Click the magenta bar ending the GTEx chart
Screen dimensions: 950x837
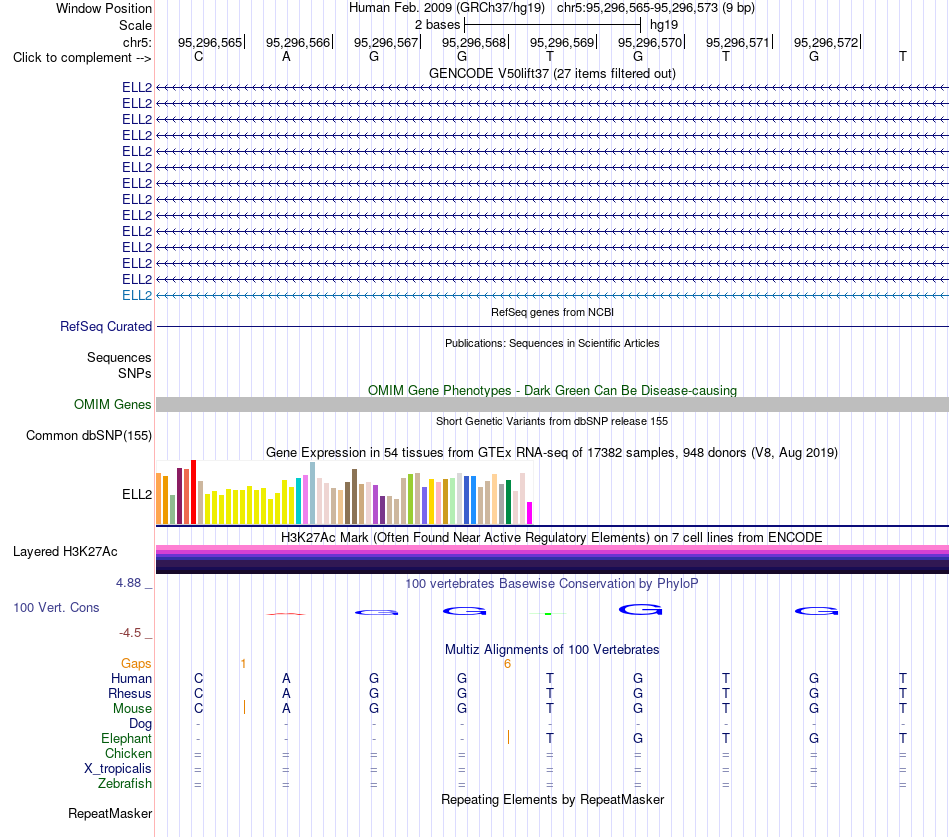click(530, 513)
